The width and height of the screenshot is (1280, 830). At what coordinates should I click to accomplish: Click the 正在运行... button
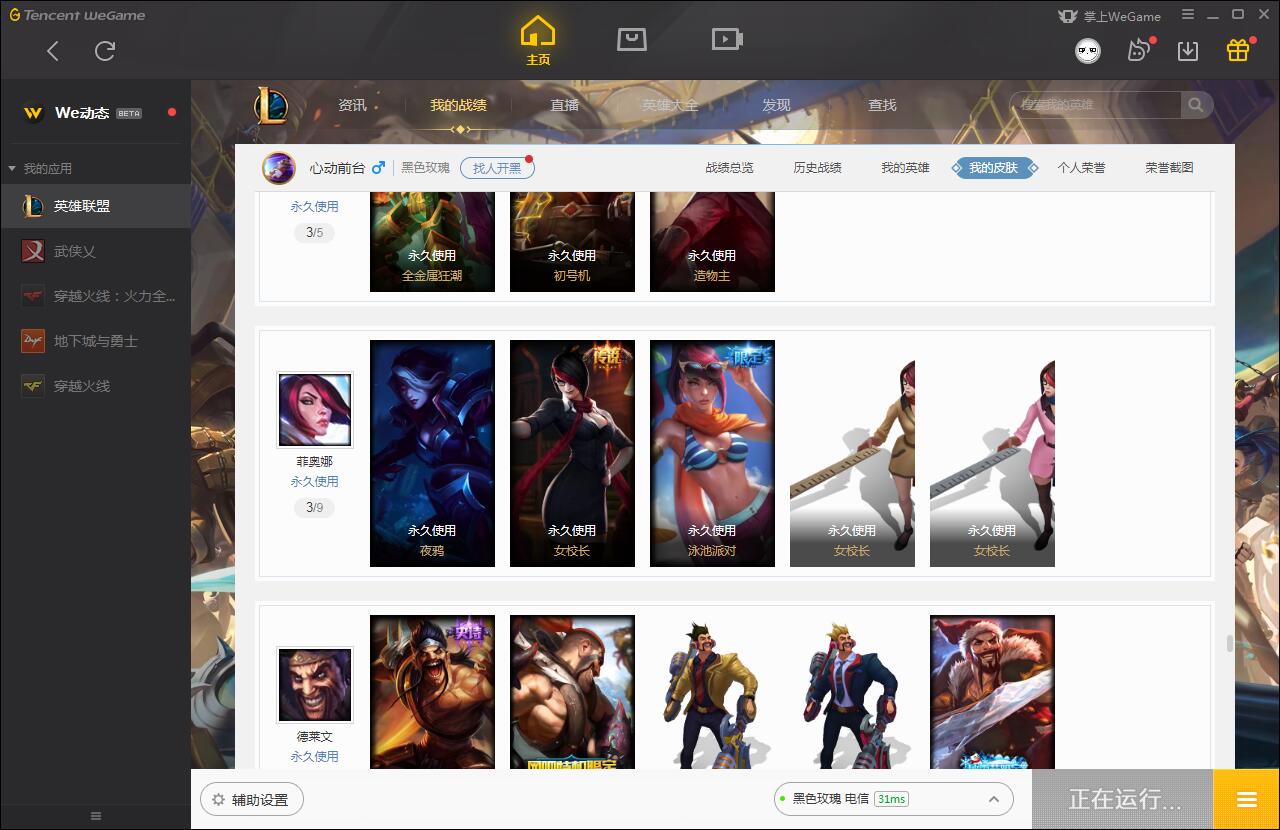(x=1123, y=799)
